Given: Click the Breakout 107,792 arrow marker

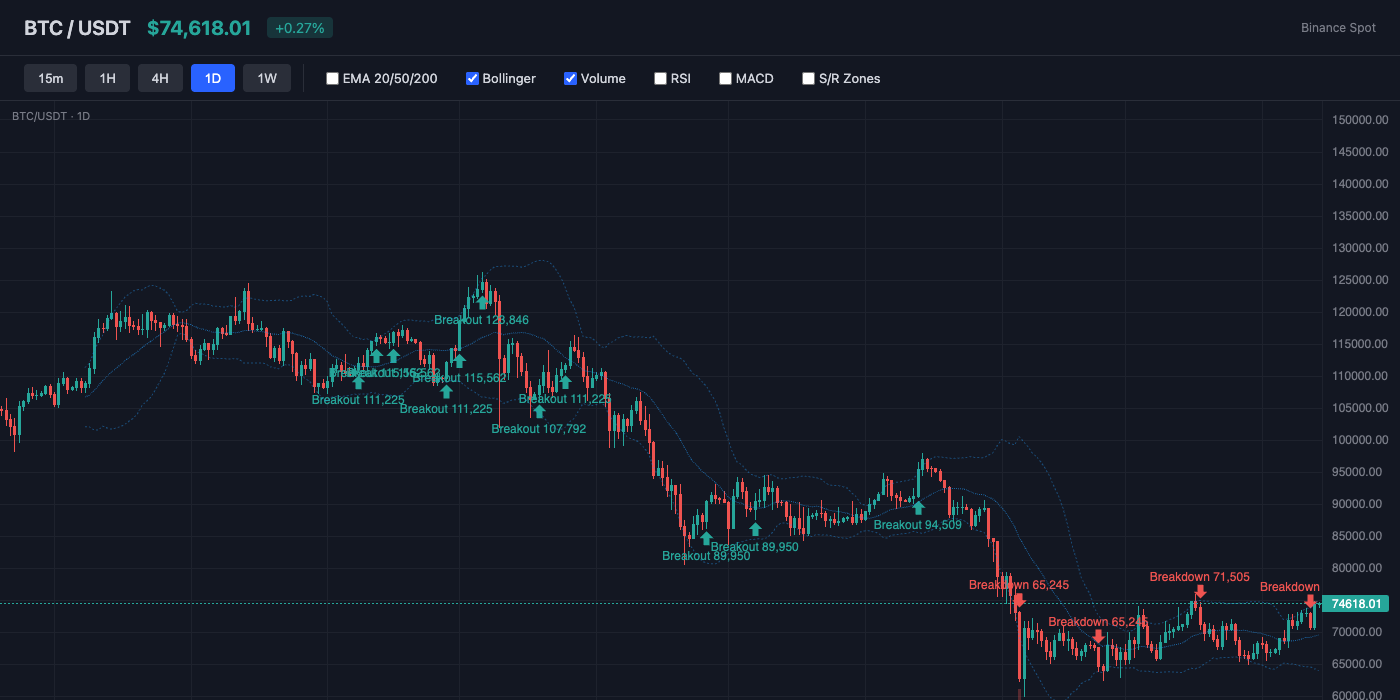Looking at the screenshot, I should (x=540, y=410).
